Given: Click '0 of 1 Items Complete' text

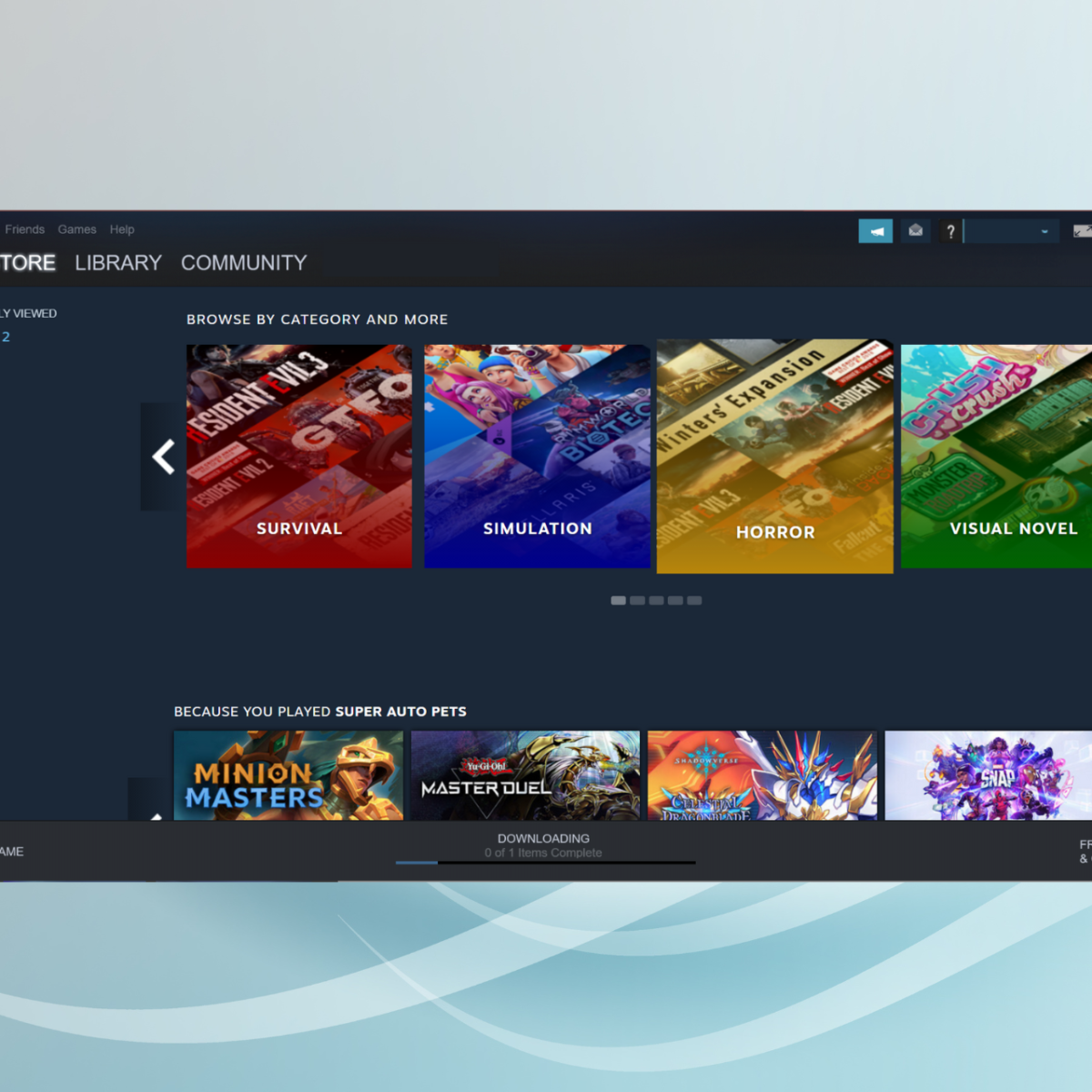Looking at the screenshot, I should pos(543,853).
